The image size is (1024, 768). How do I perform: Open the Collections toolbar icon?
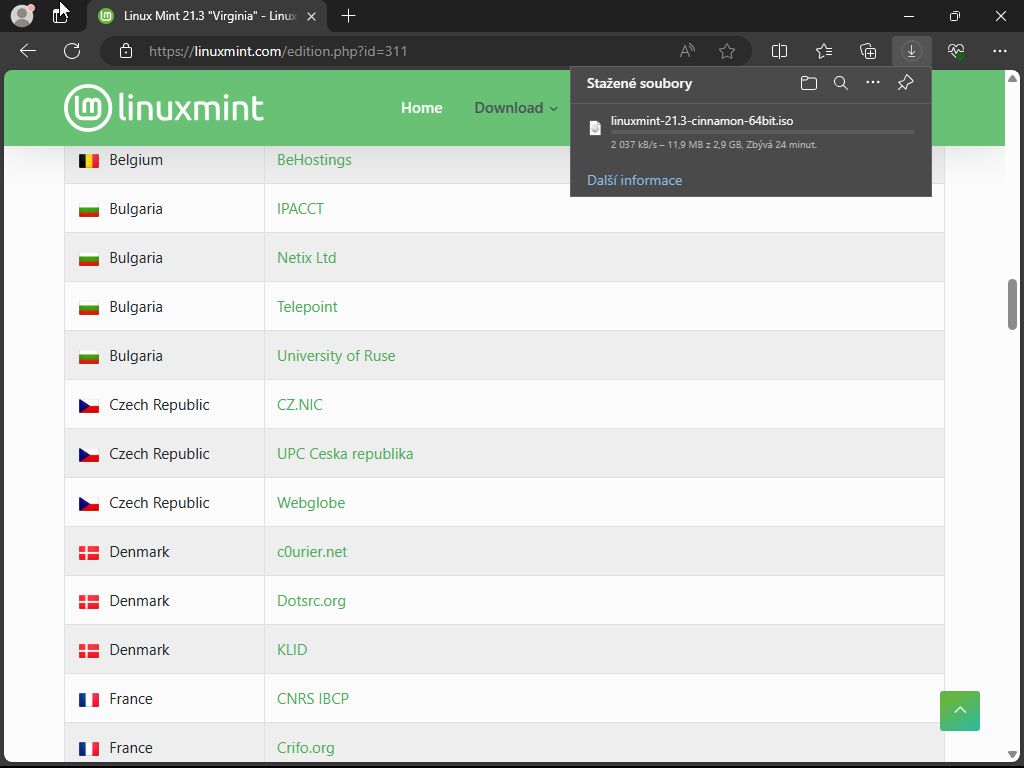tap(868, 51)
